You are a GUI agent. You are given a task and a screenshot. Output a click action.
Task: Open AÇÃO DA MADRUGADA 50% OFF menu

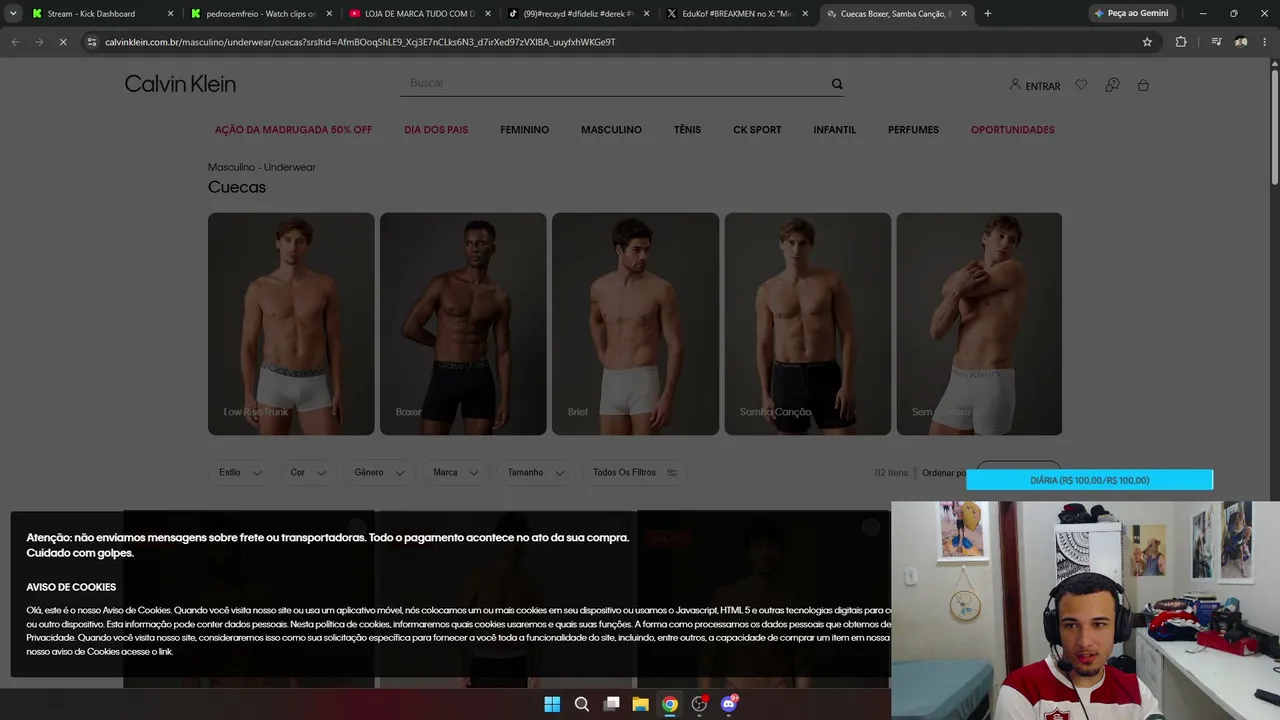[x=293, y=130]
